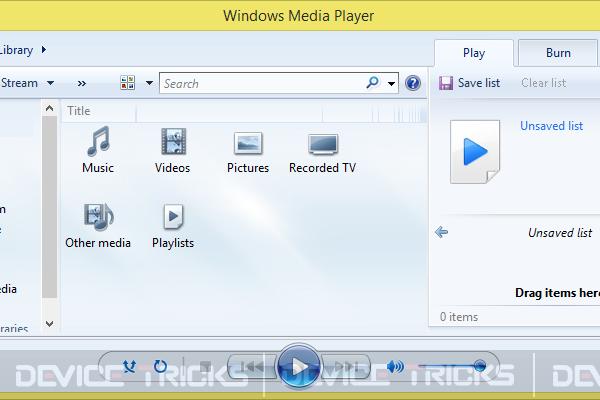Open the Other media category

click(x=98, y=226)
